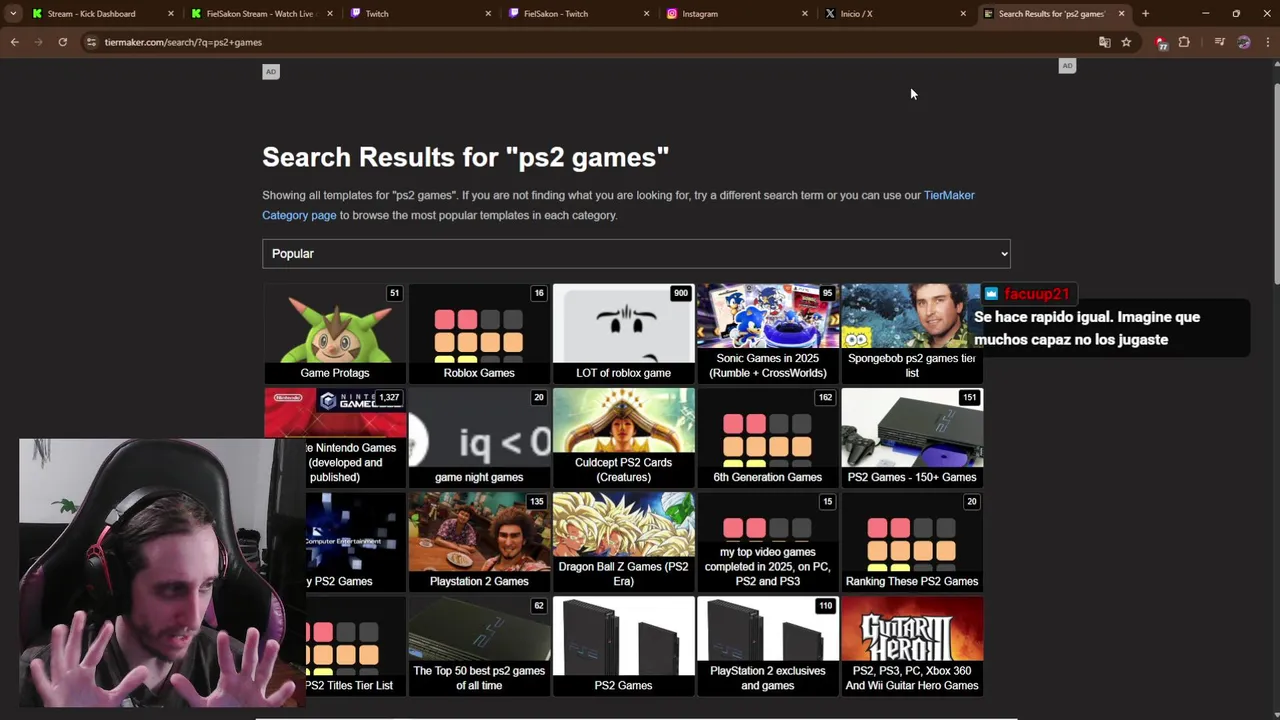Click the address bar URL field
The height and width of the screenshot is (720, 1280).
click(x=590, y=42)
